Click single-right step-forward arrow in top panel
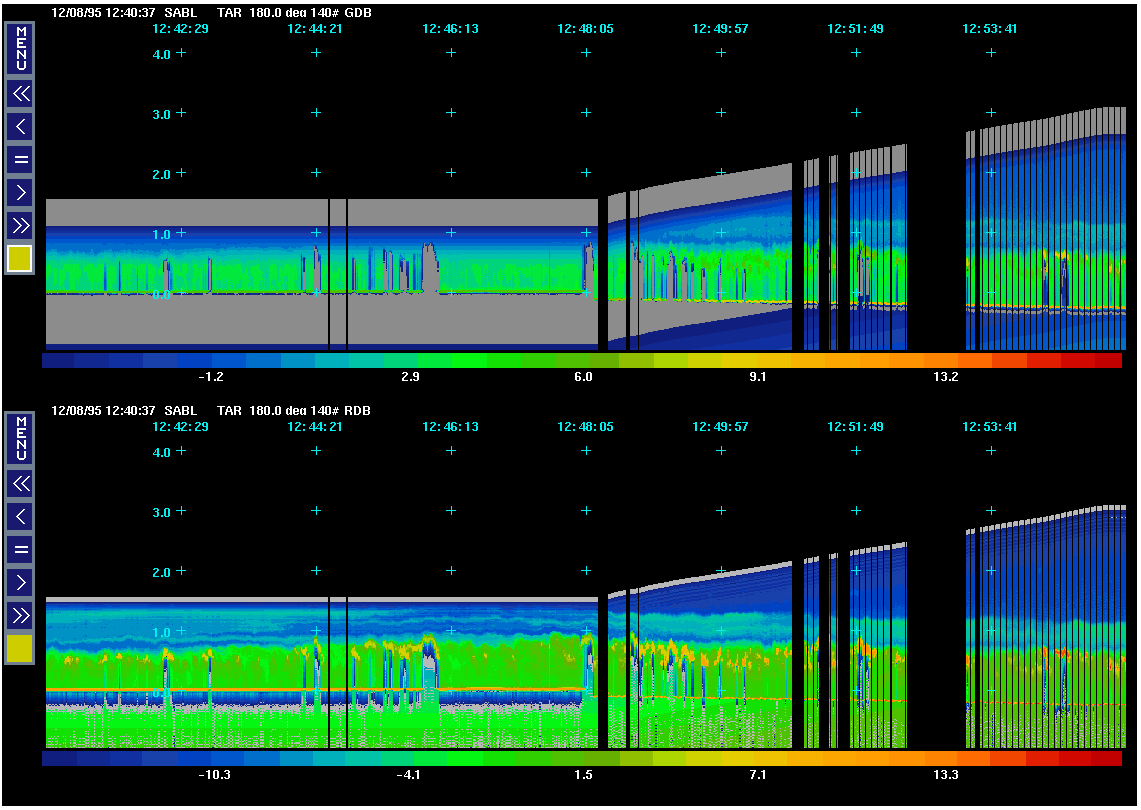The height and width of the screenshot is (810, 1141). pyautogui.click(x=20, y=192)
